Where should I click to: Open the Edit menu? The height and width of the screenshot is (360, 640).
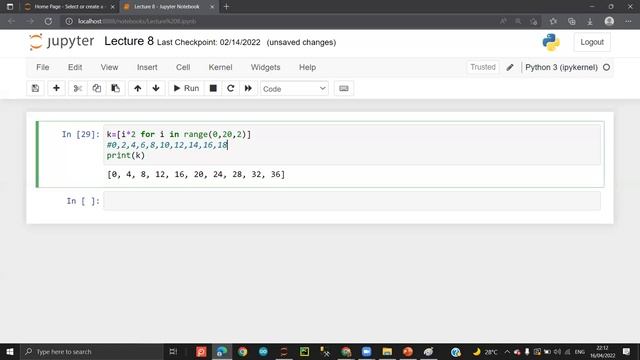(75, 67)
